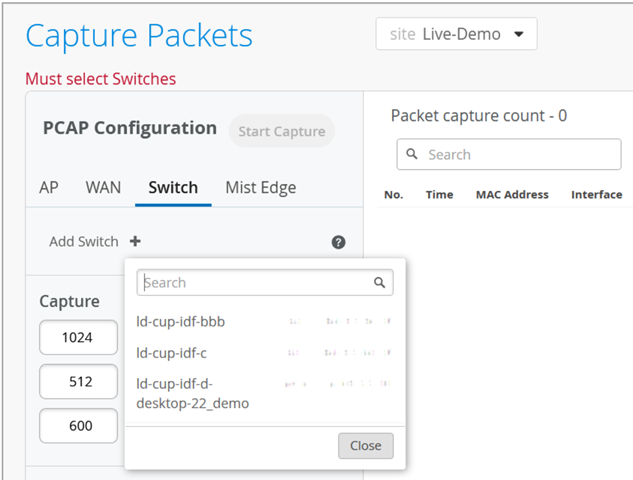Screen dimensions: 633x480
Task: Click the plus icon beside Add Switch
Action: (x=135, y=242)
